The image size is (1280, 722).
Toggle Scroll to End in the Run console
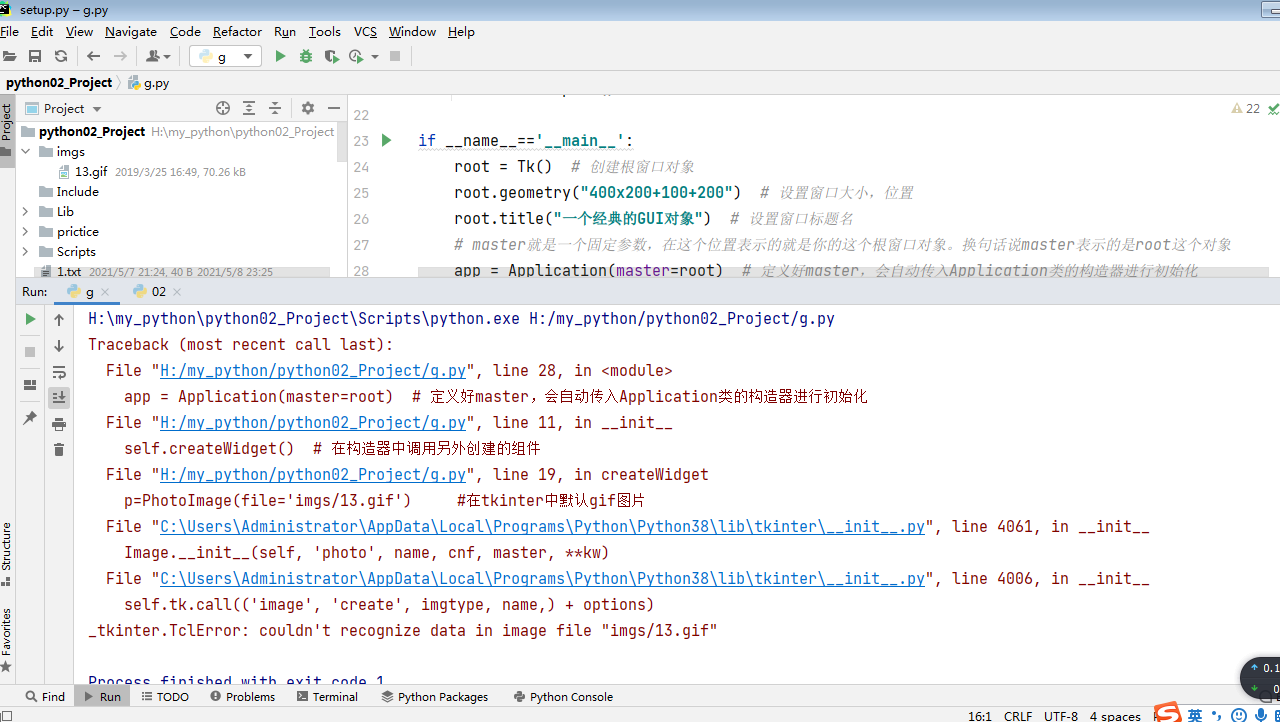point(59,398)
